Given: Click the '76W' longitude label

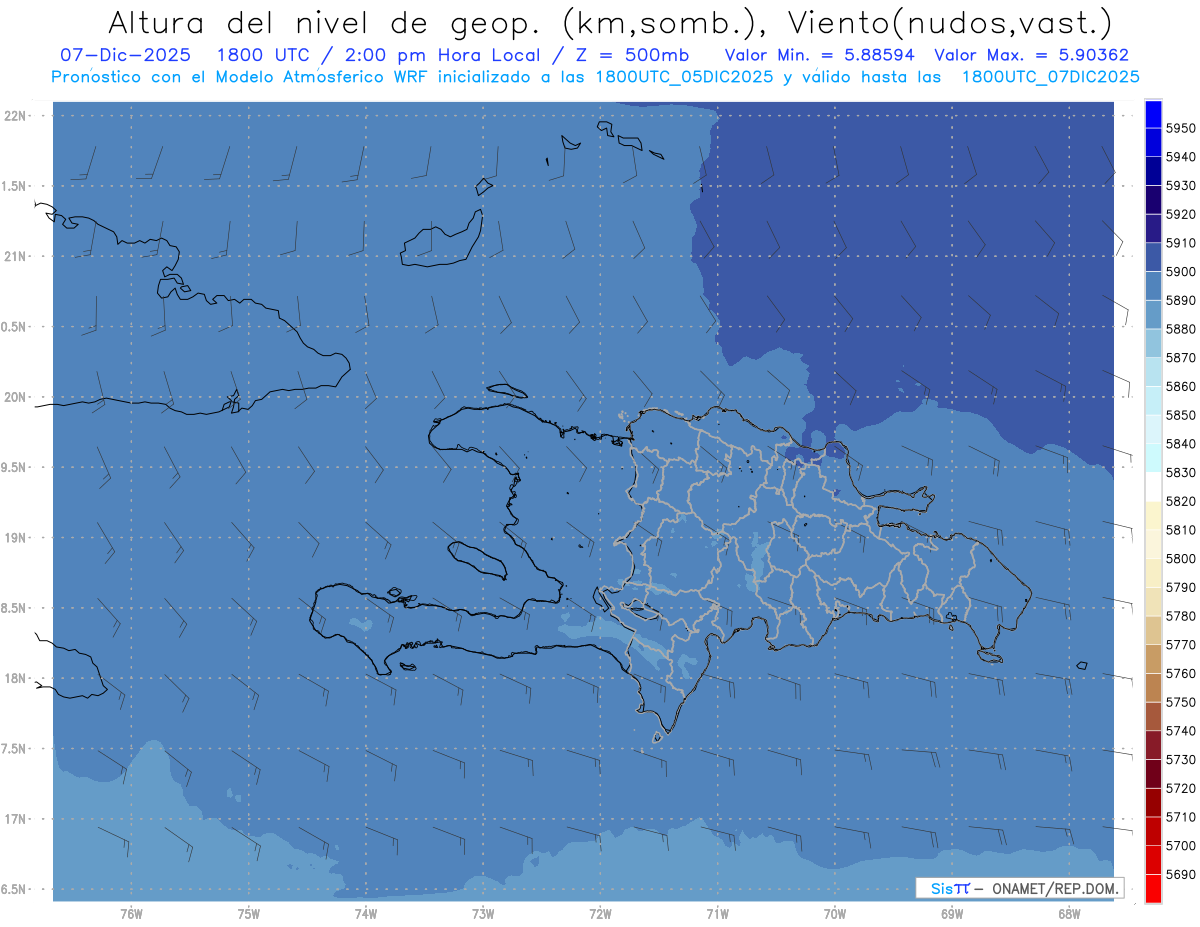Looking at the screenshot, I should [131, 914].
